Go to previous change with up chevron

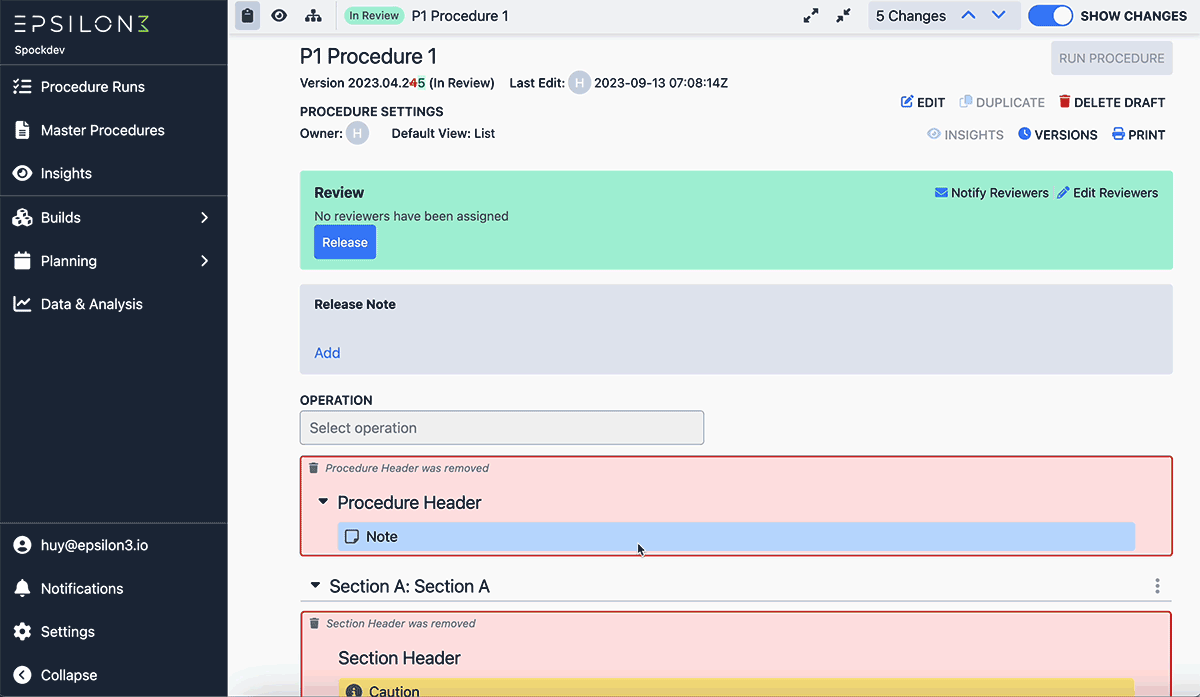[x=968, y=15]
